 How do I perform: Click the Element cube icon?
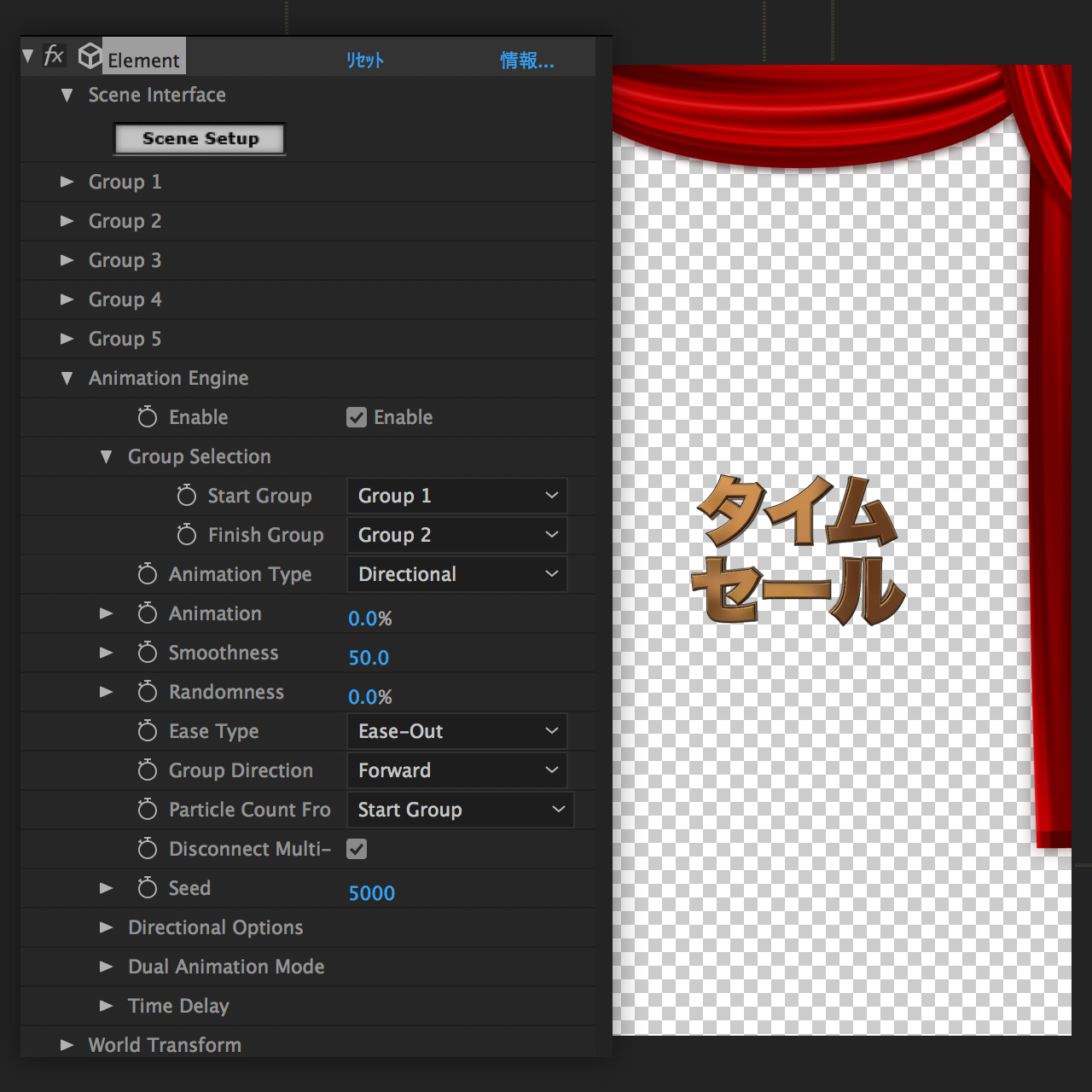90,56
